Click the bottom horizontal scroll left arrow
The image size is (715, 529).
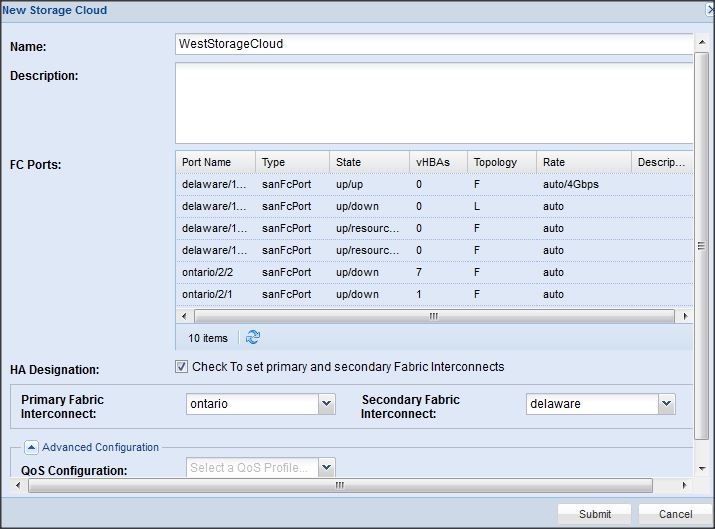click(x=18, y=485)
